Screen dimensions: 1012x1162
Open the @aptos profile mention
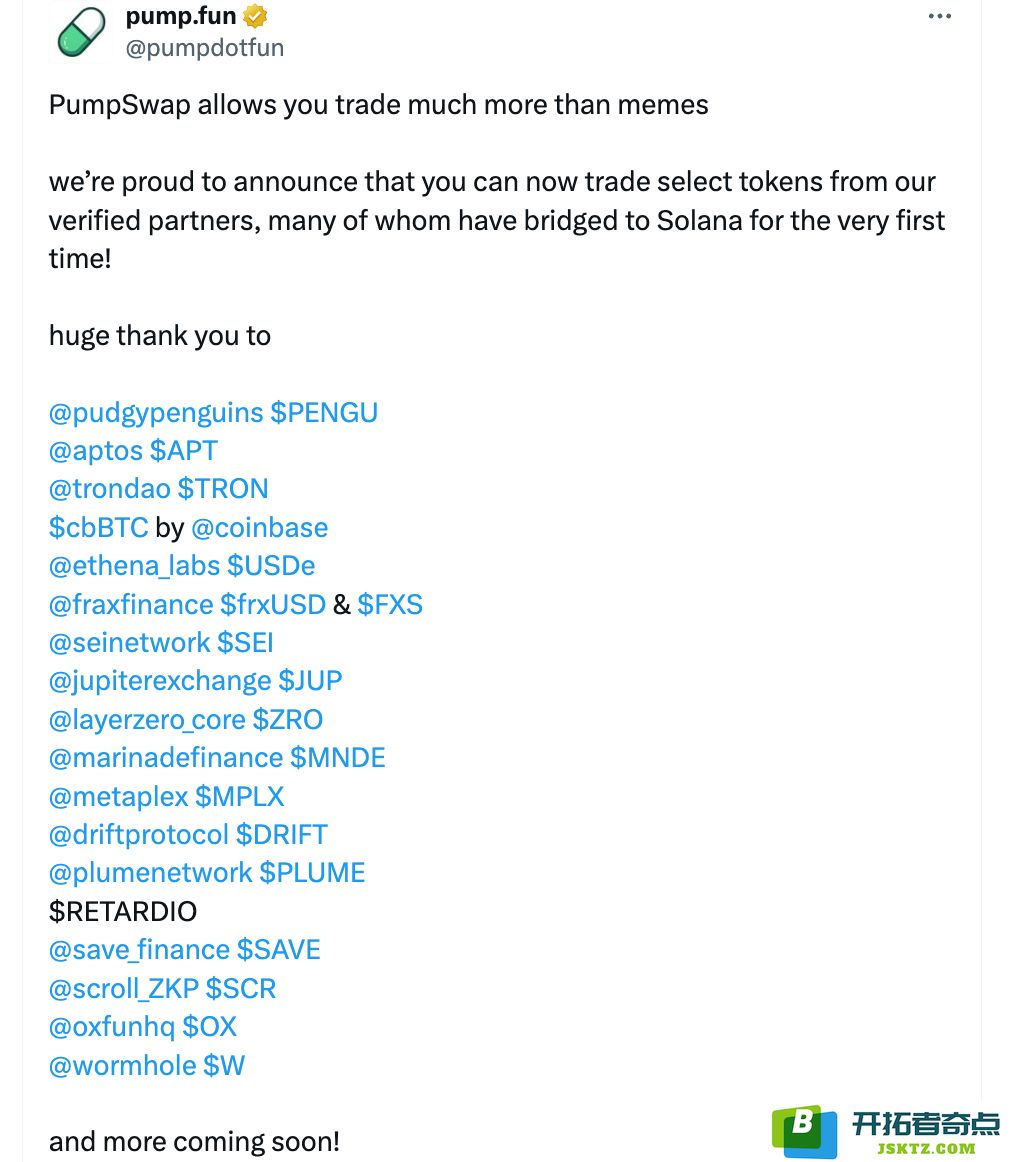pos(96,451)
